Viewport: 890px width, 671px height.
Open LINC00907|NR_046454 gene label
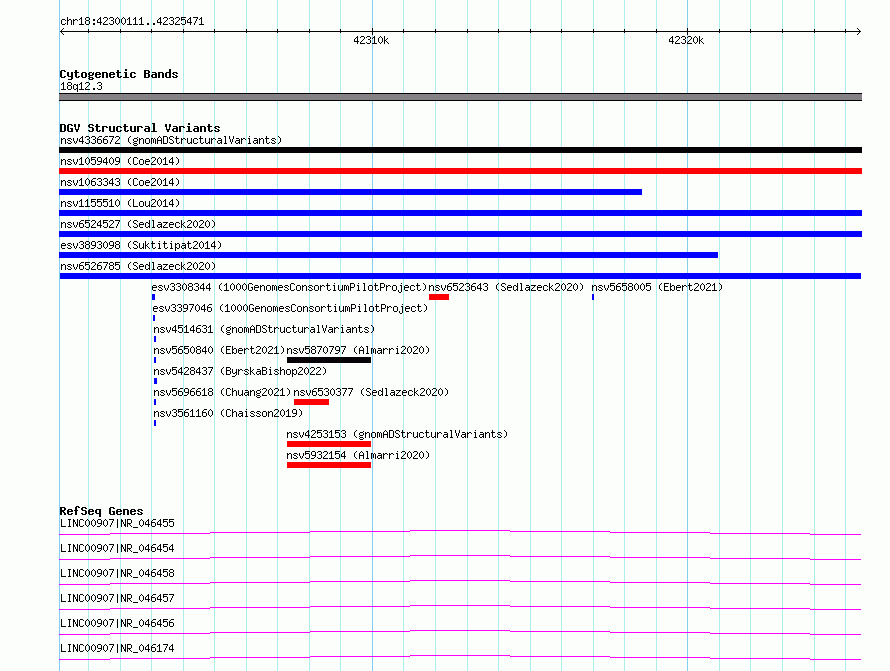pos(117,548)
